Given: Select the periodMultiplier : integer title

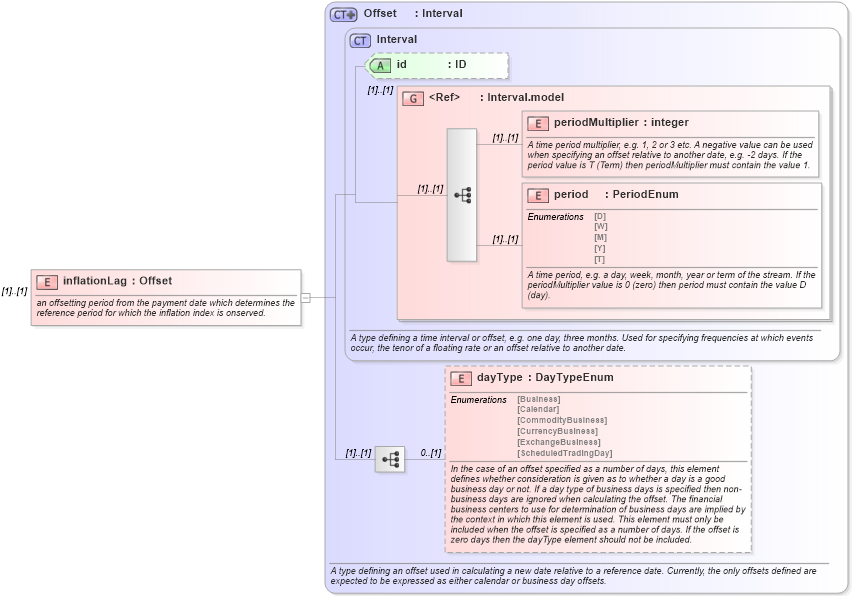Looking at the screenshot, I should [621, 122].
